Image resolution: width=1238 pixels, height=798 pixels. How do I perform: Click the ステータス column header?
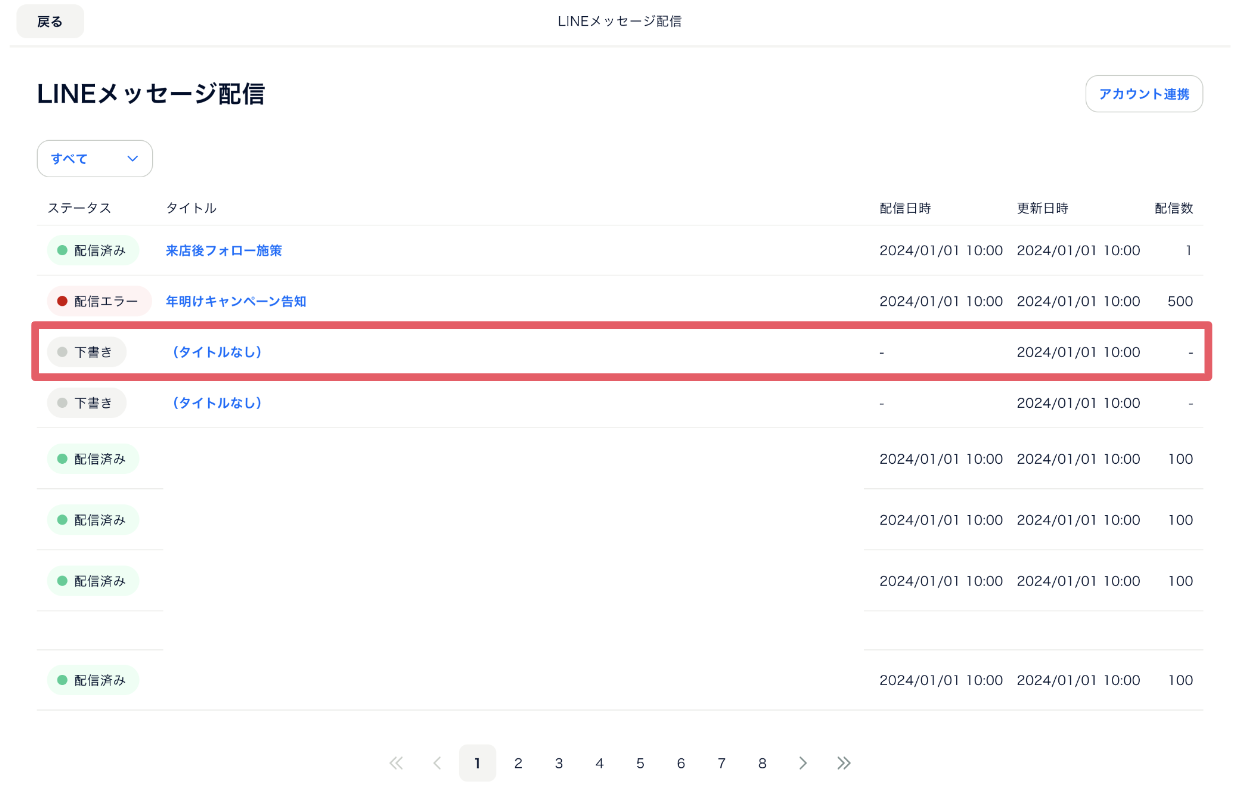[79, 208]
